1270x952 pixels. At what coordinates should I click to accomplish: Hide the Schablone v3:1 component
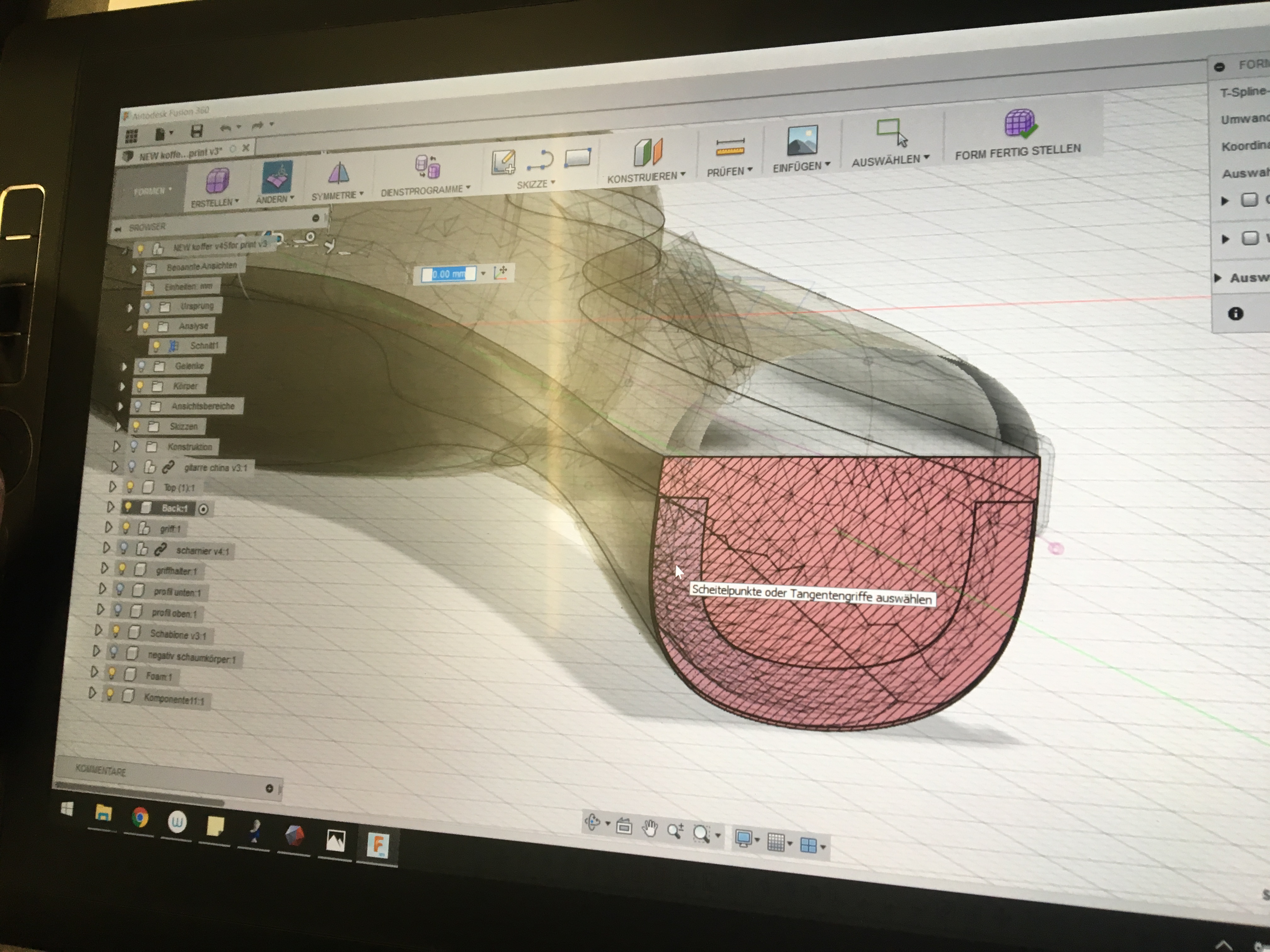click(x=115, y=631)
